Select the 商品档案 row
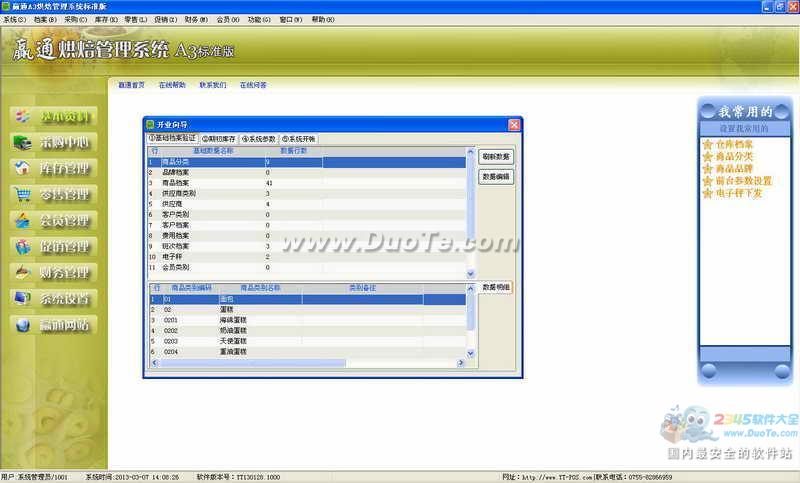 (307, 183)
